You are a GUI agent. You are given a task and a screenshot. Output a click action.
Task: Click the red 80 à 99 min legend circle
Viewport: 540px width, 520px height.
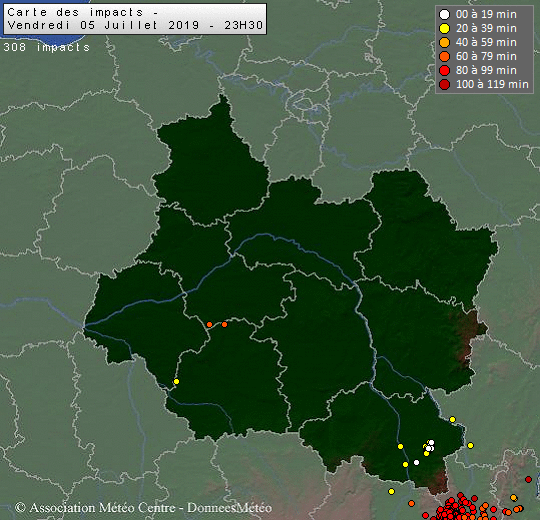445,71
